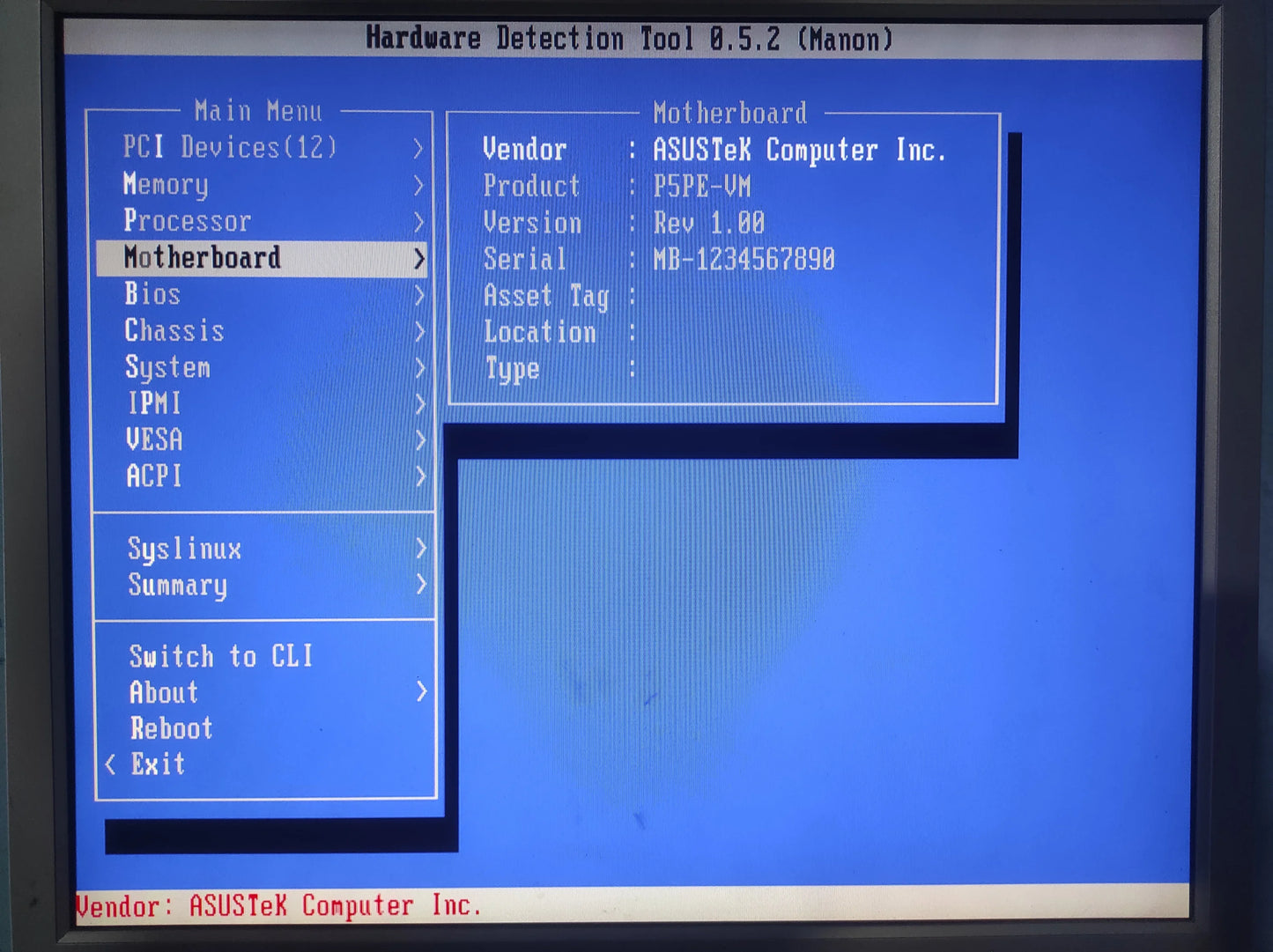Click the Hardware Detection Tool title bar
The image size is (1273, 952).
[631, 39]
